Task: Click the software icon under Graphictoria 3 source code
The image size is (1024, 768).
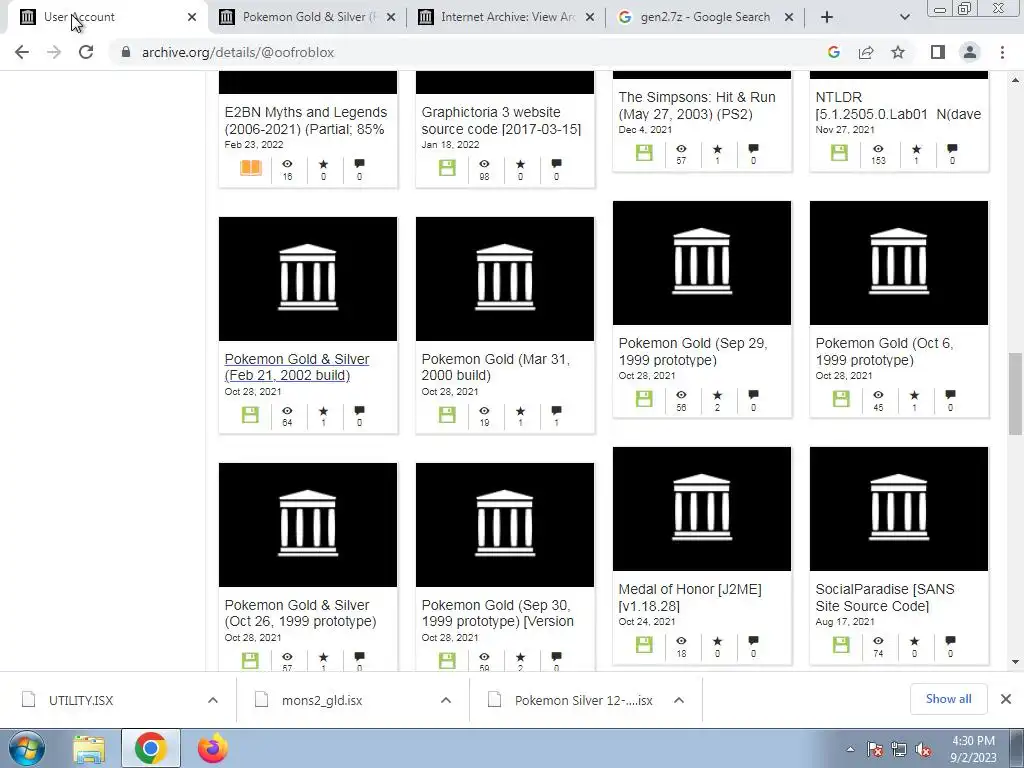Action: point(447,168)
